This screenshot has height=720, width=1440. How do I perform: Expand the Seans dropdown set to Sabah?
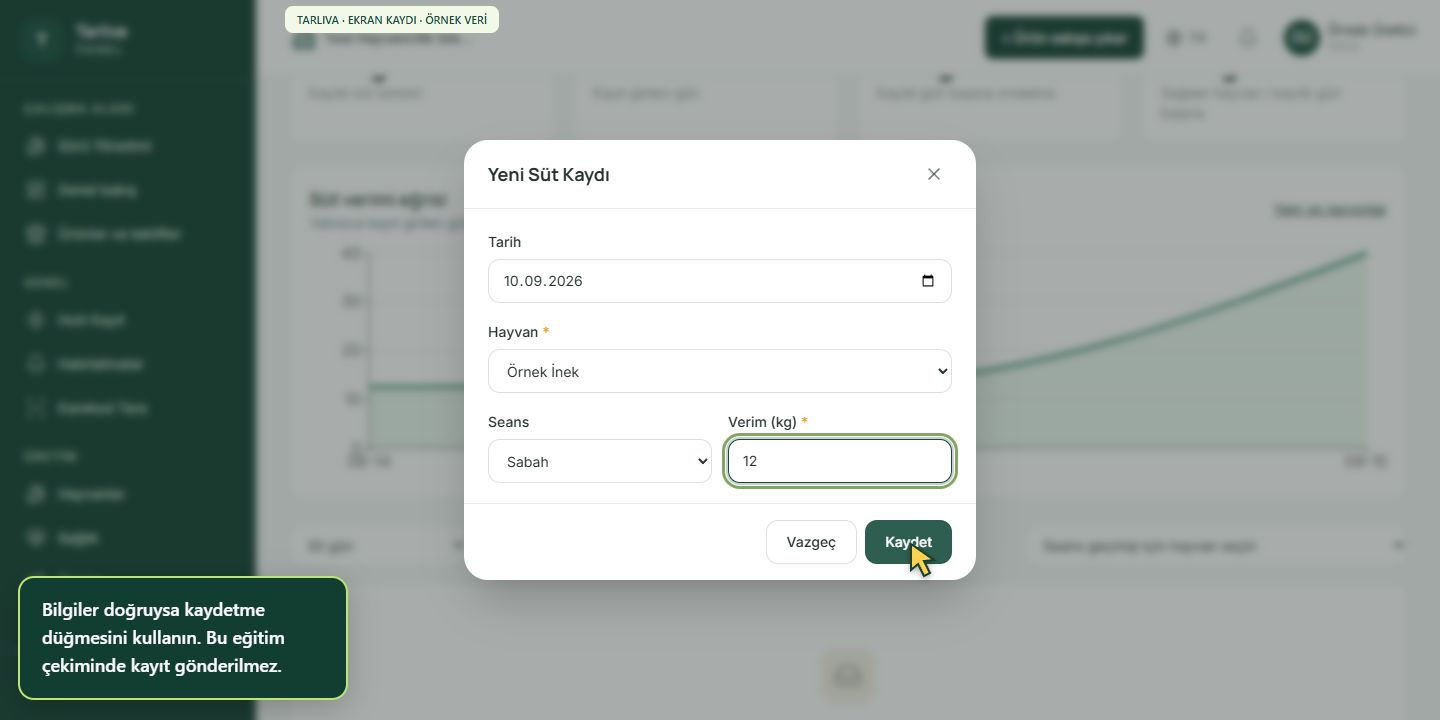(x=600, y=461)
